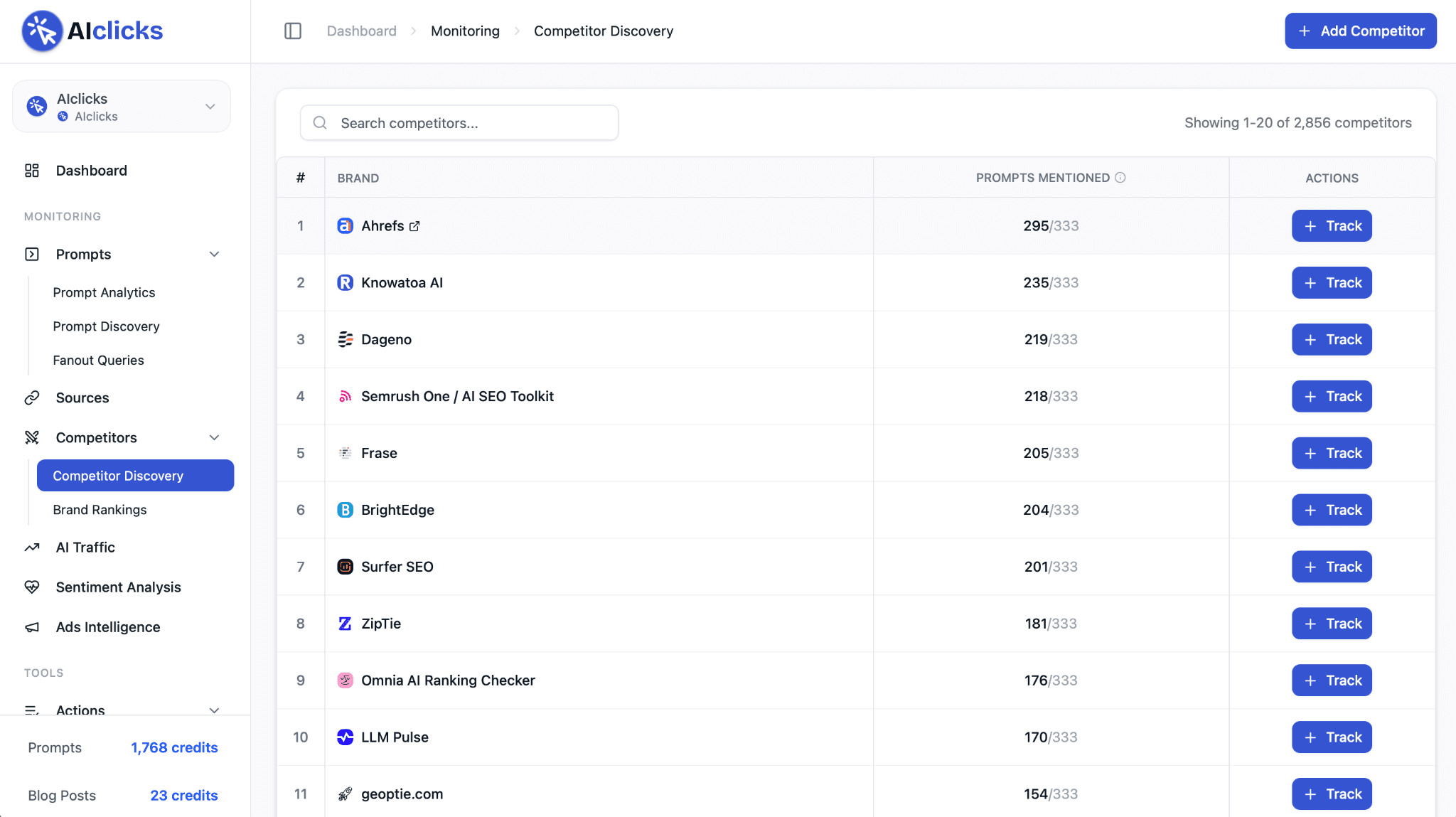Click the AIclicks logo icon
Screen dimensions: 1456x817
click(42, 31)
